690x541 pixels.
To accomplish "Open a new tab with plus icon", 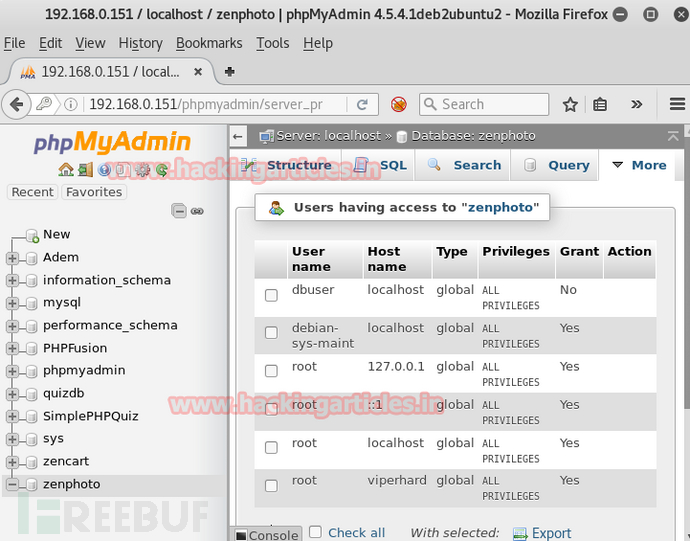I will pos(229,71).
